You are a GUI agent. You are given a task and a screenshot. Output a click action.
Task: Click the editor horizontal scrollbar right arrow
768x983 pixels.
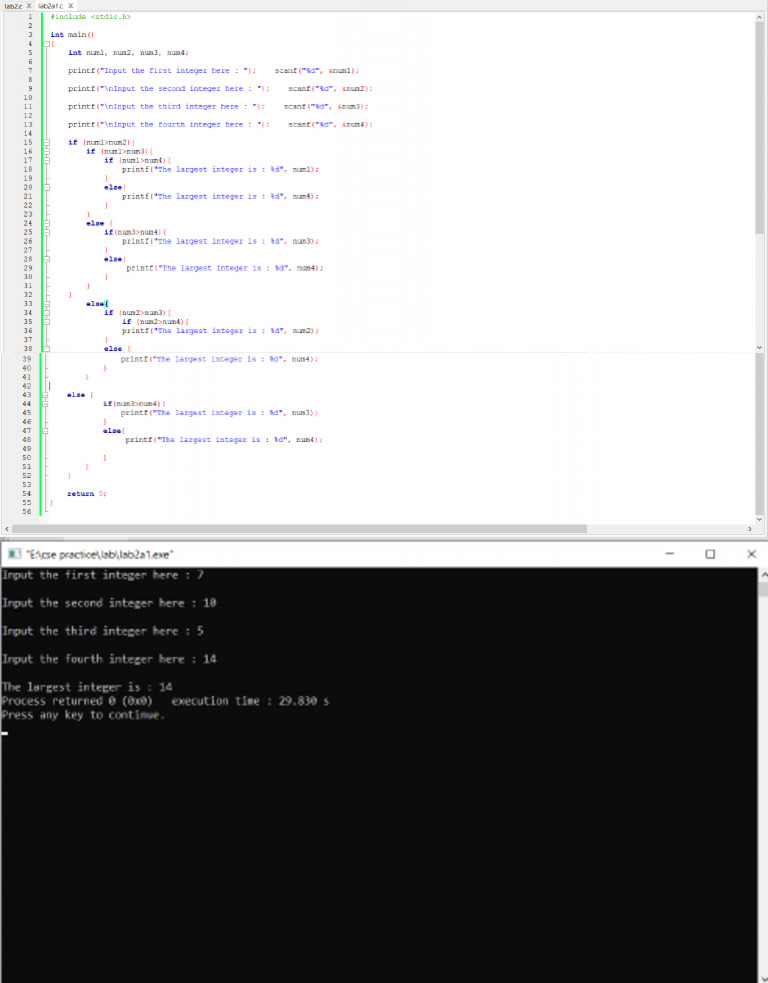tap(750, 527)
